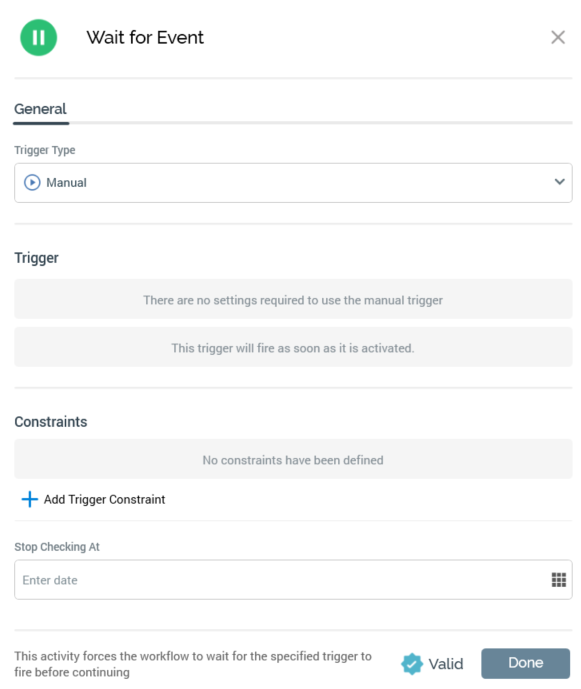Select the Constraints section heading
Viewport: 581px width, 689px height.
[51, 422]
